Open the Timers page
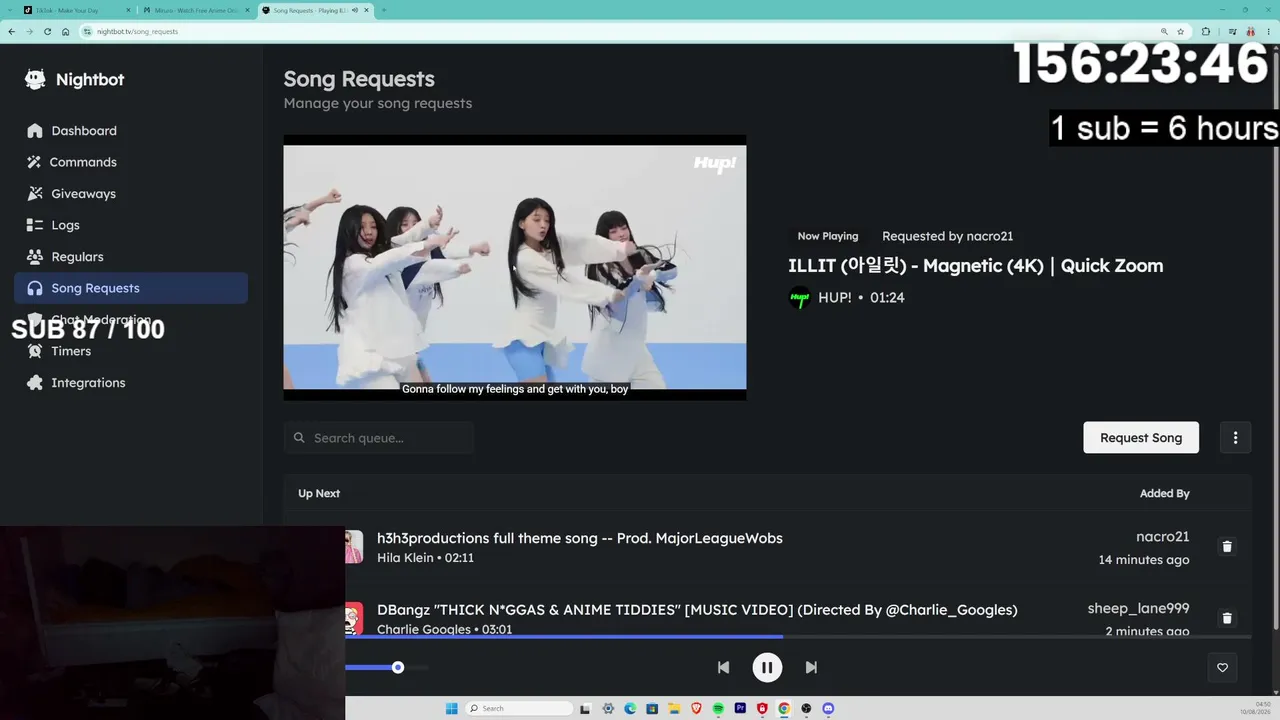1280x720 pixels. (131, 351)
